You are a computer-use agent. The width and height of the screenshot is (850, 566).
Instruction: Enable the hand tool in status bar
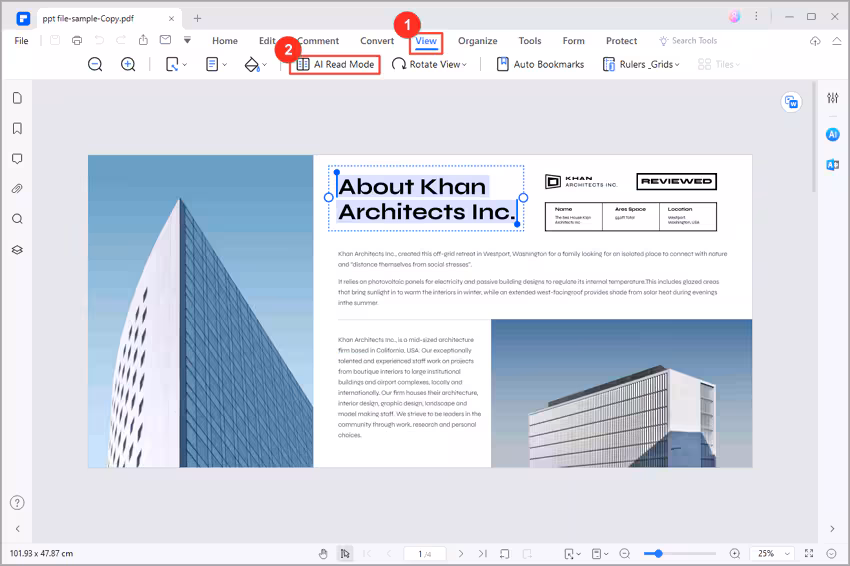[x=323, y=553]
